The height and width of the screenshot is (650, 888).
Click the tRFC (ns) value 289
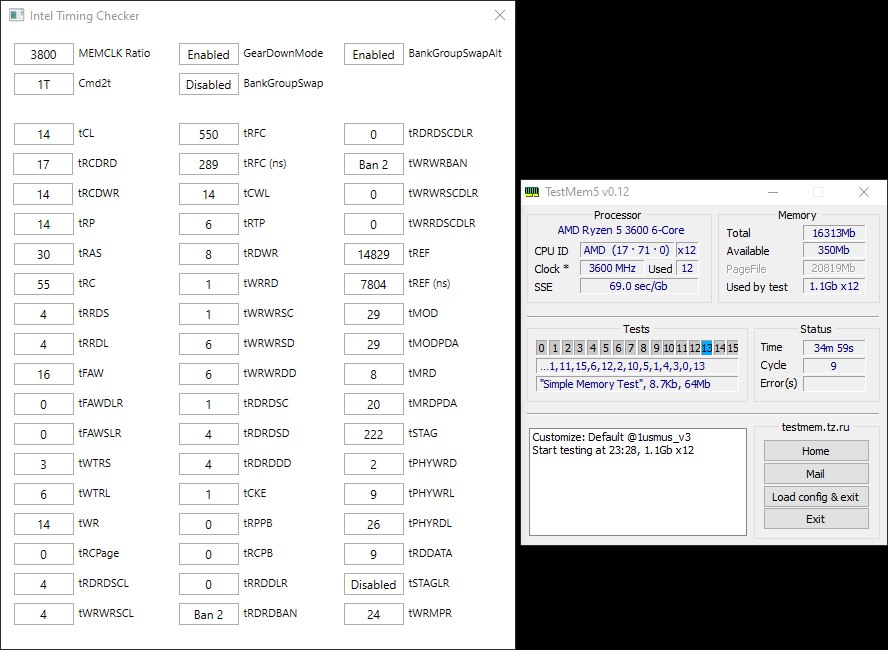tap(208, 164)
